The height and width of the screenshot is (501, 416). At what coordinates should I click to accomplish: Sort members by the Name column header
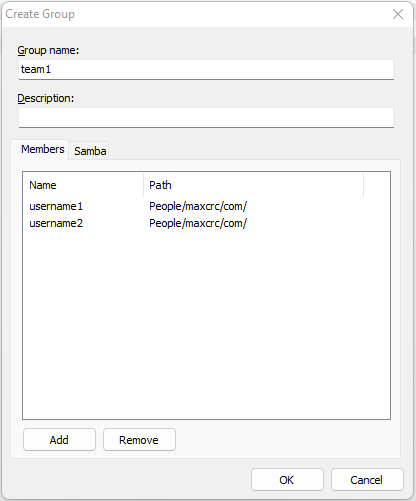coord(83,185)
